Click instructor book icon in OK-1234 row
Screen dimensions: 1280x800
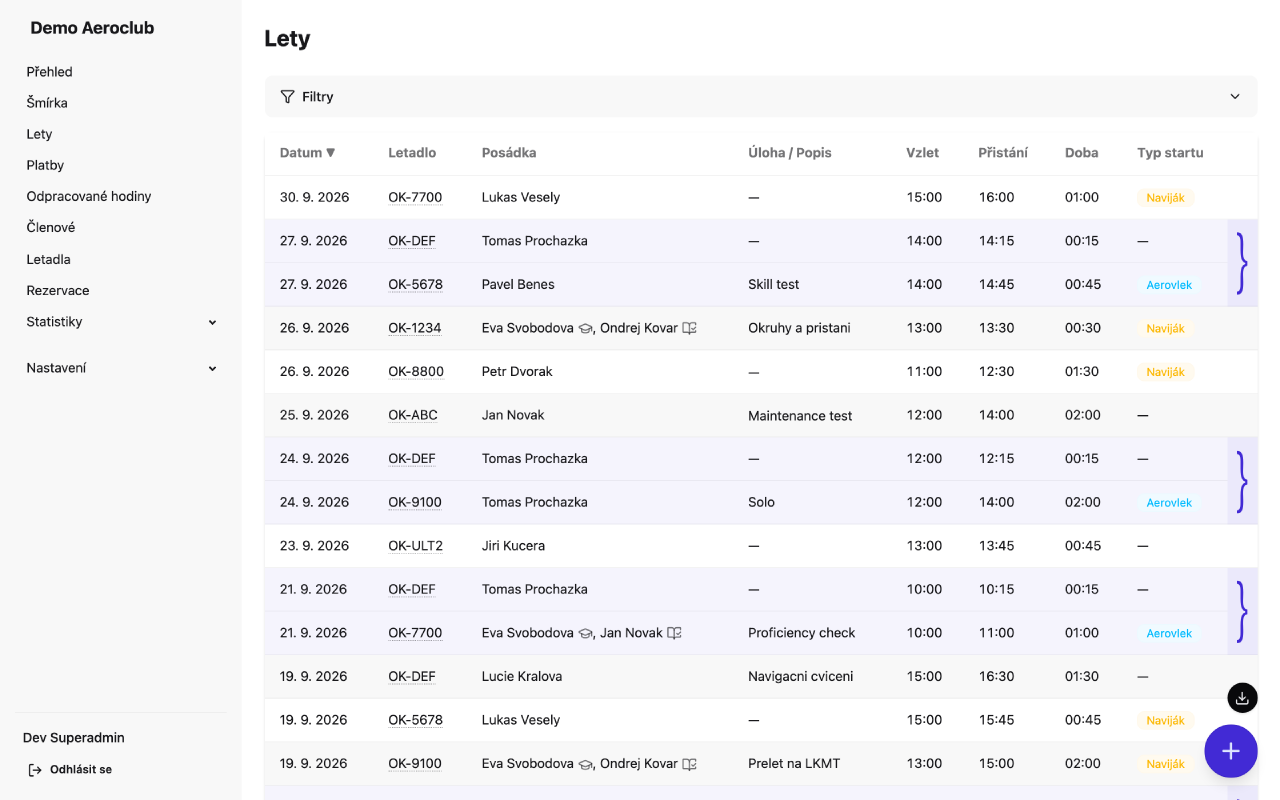[x=689, y=328]
